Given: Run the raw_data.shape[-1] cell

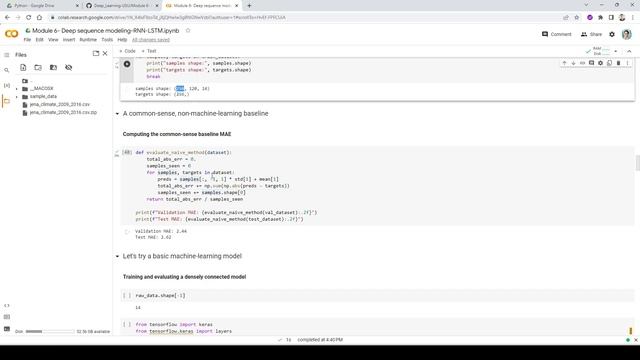Looking at the screenshot, I should pos(127,296).
